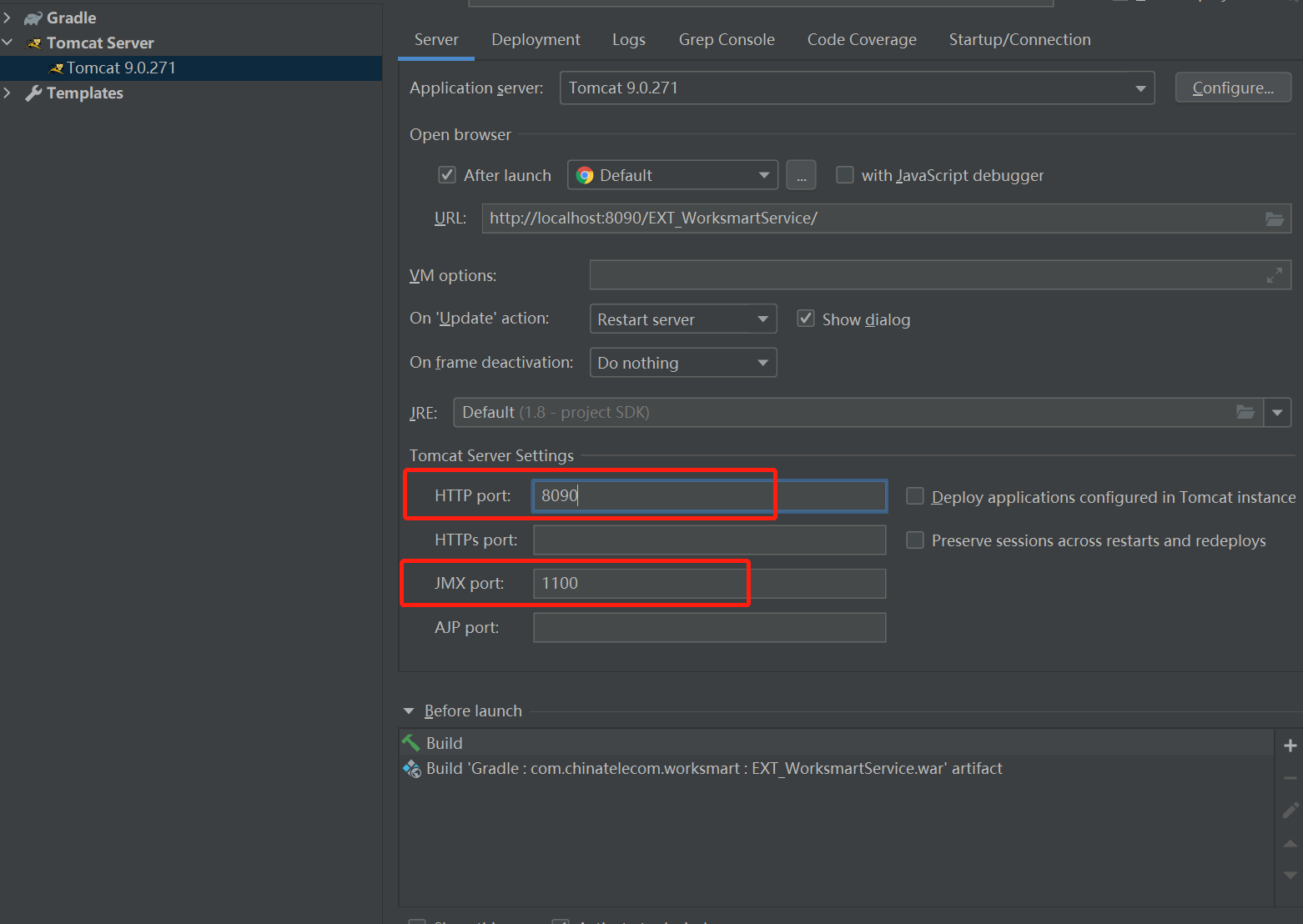Click into the JMX port field
1303x924 pixels.
coord(709,583)
